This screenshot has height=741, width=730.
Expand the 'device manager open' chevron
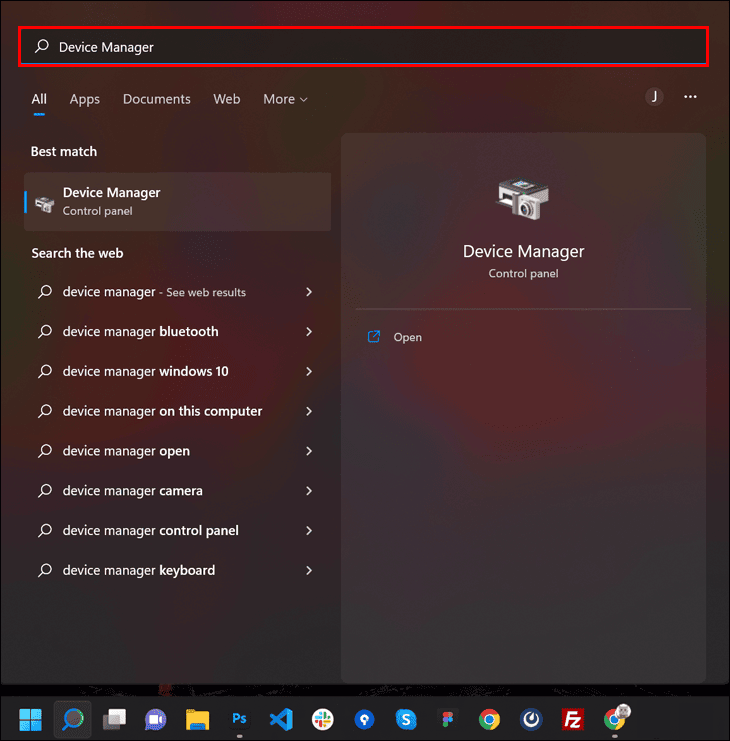click(x=309, y=451)
